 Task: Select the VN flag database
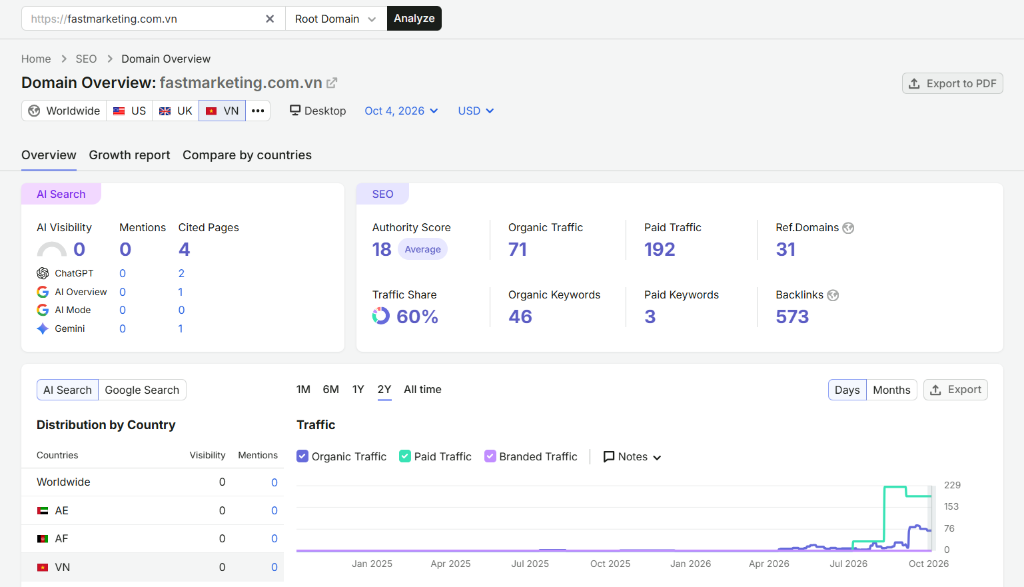click(x=212, y=111)
